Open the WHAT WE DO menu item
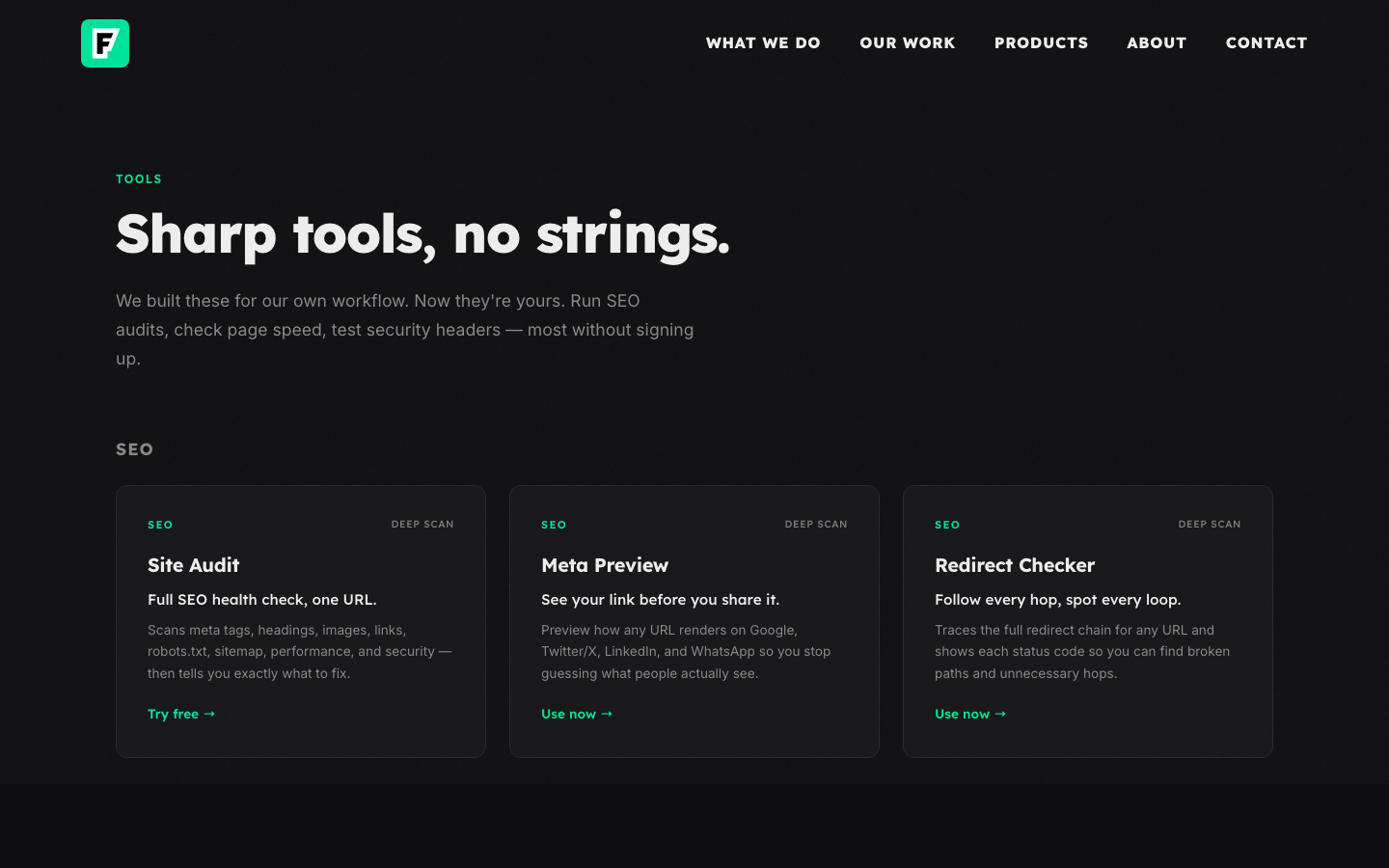Screen dimensions: 1389x868 (x=763, y=42)
